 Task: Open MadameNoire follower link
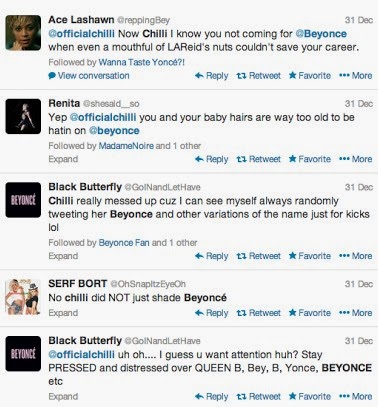[x=126, y=146]
